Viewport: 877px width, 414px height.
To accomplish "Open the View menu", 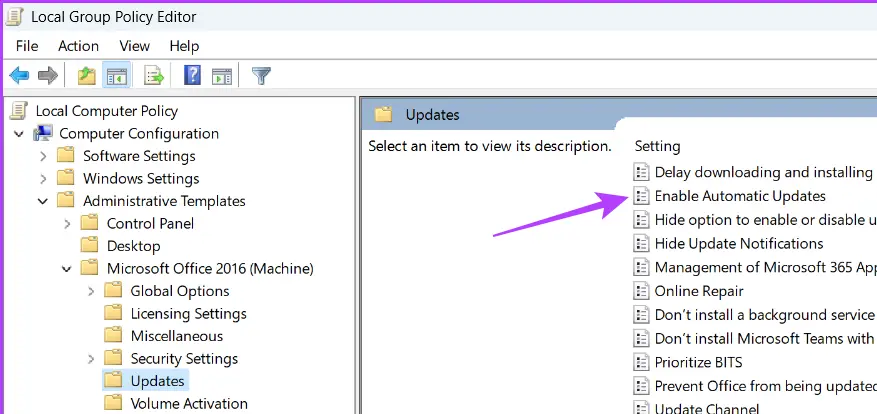I will click(134, 46).
